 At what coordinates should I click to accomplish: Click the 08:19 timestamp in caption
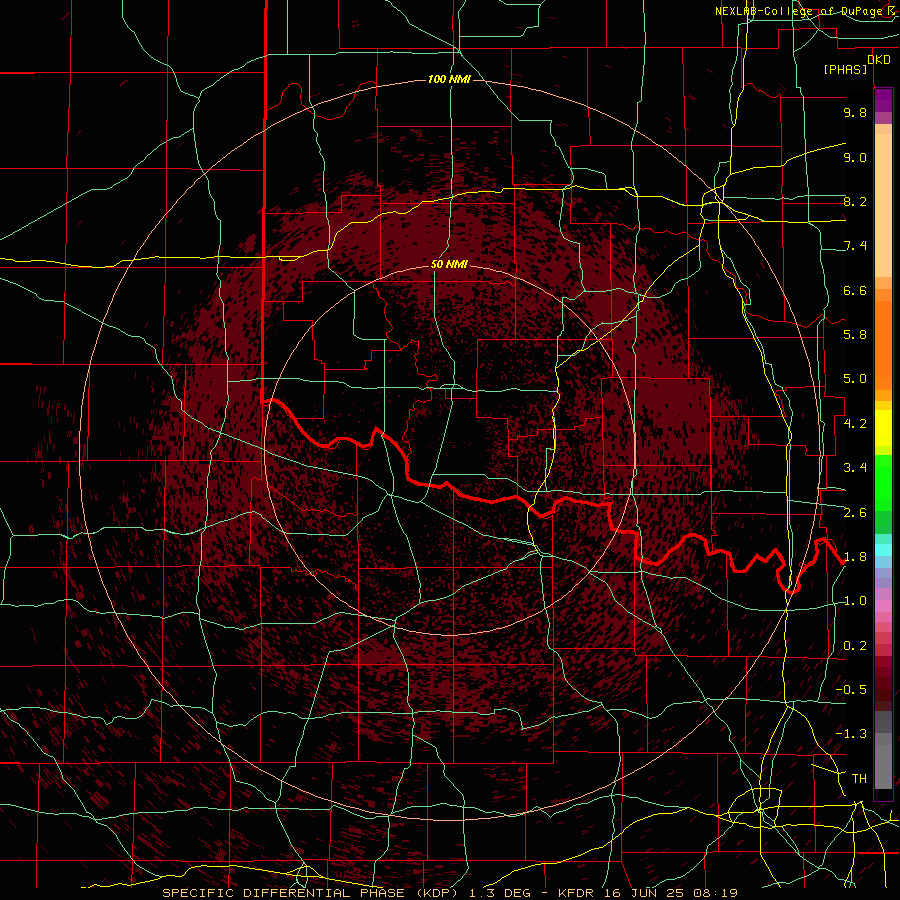(x=715, y=893)
